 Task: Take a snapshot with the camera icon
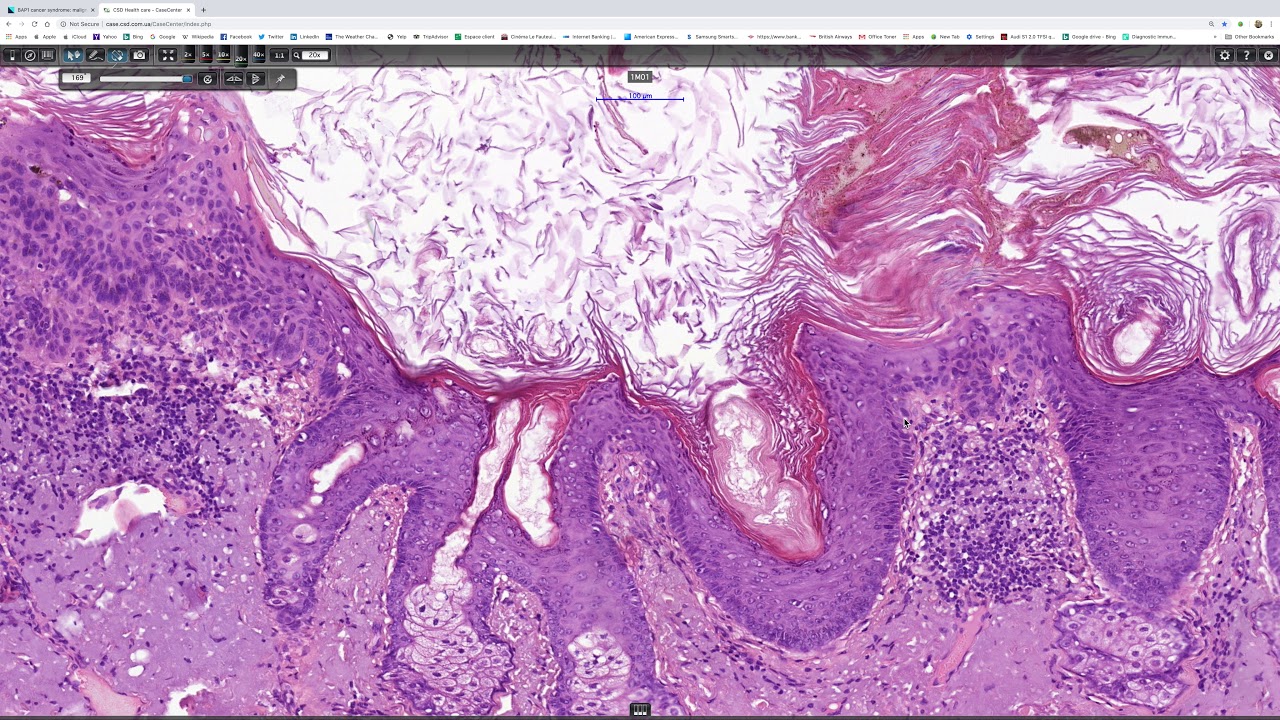(x=139, y=55)
